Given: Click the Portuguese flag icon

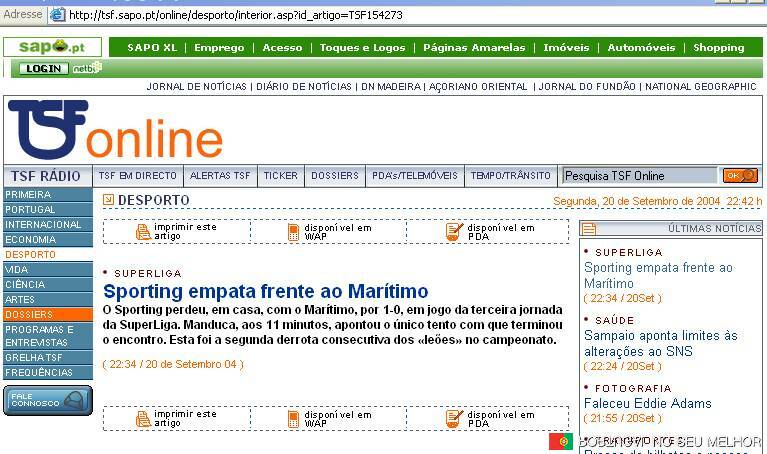Looking at the screenshot, I should click(561, 441).
